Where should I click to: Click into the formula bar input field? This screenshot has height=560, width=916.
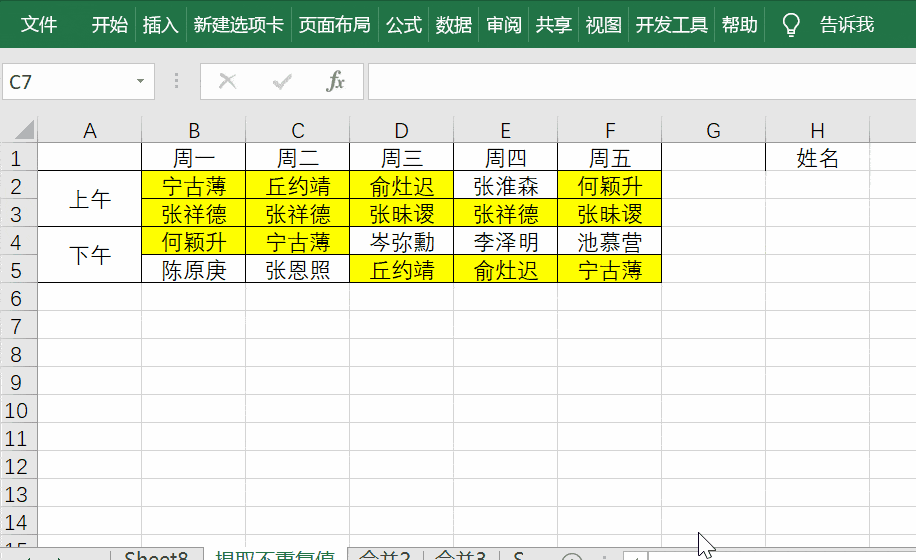[x=640, y=82]
